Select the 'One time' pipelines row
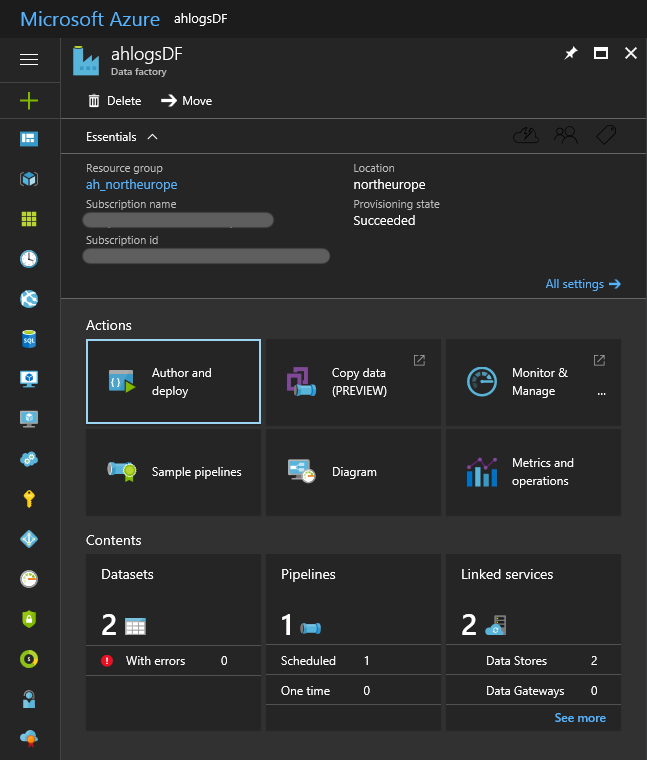647x760 pixels. (x=353, y=691)
